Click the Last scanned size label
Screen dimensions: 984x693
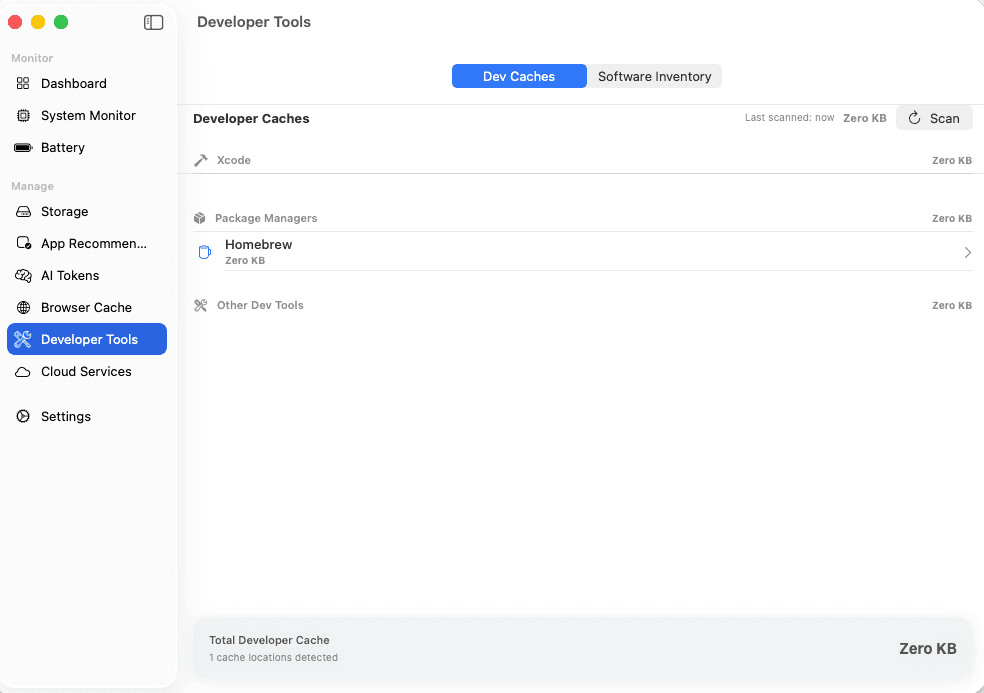(864, 117)
